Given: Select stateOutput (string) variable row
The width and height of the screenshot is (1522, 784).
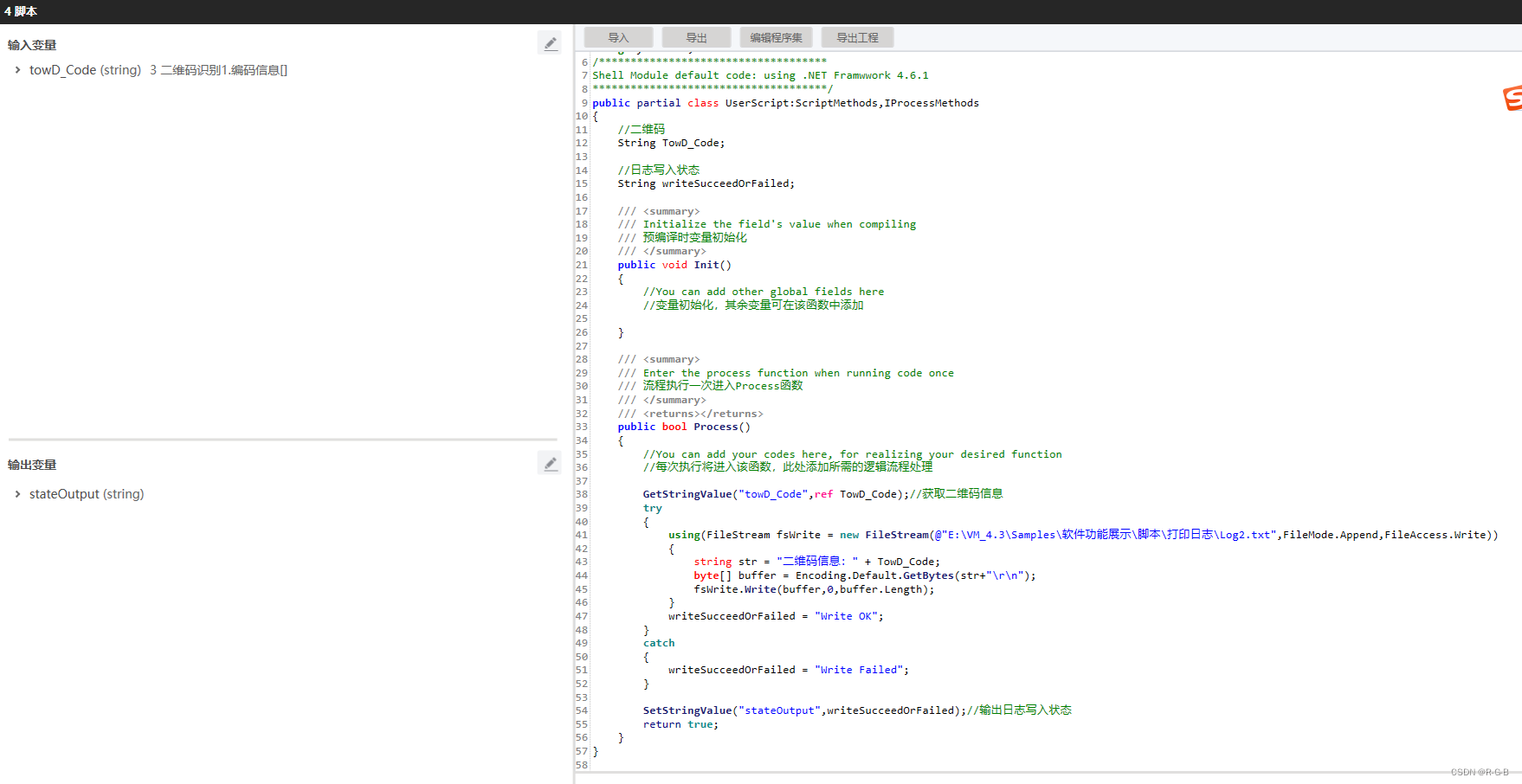Looking at the screenshot, I should click(87, 494).
